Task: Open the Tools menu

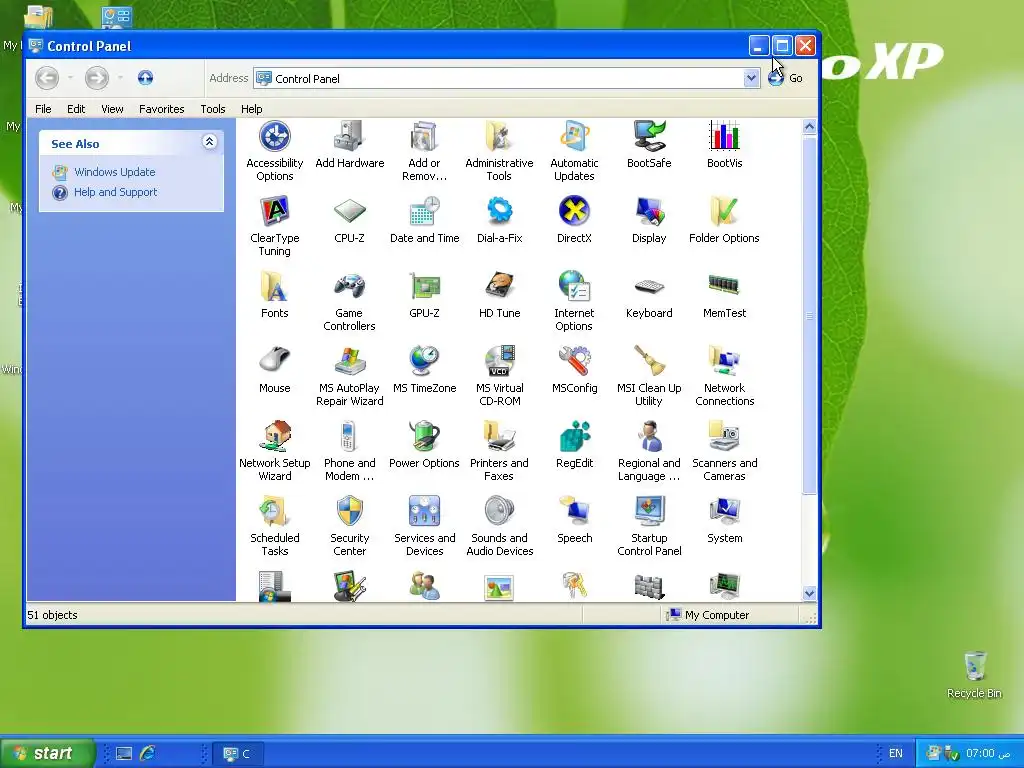Action: point(213,109)
